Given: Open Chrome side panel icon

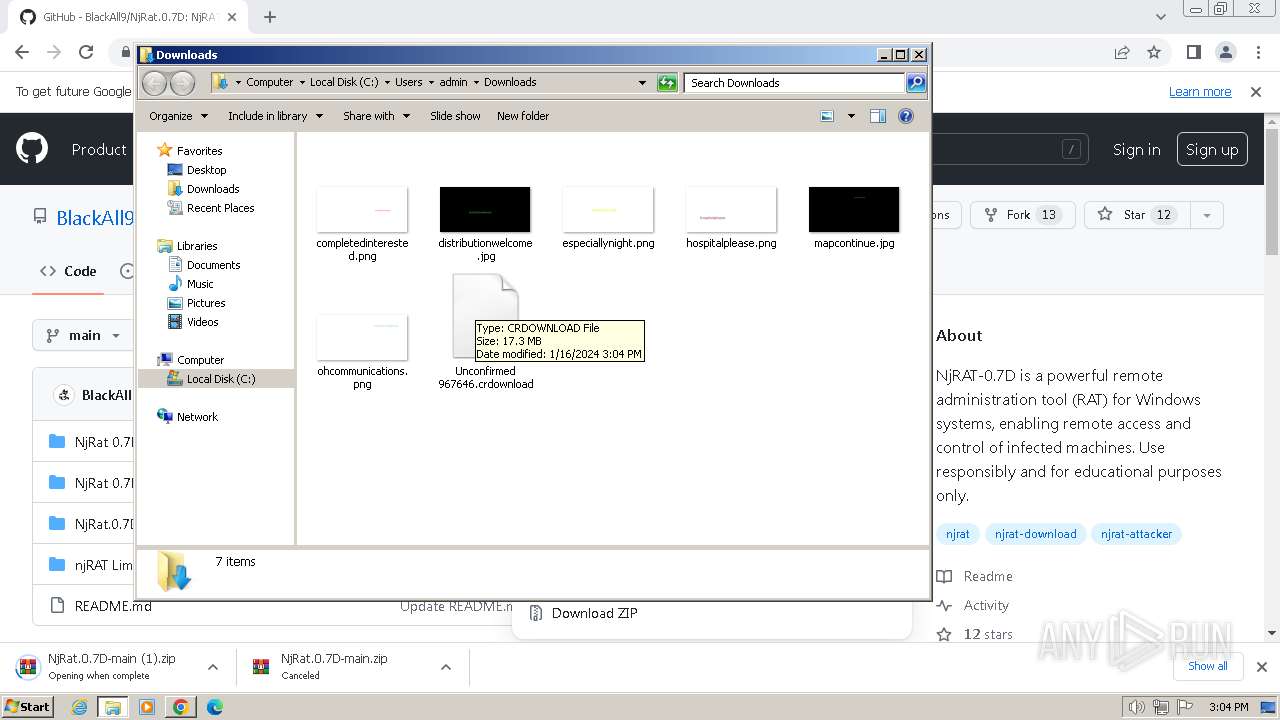Looking at the screenshot, I should point(1194,52).
